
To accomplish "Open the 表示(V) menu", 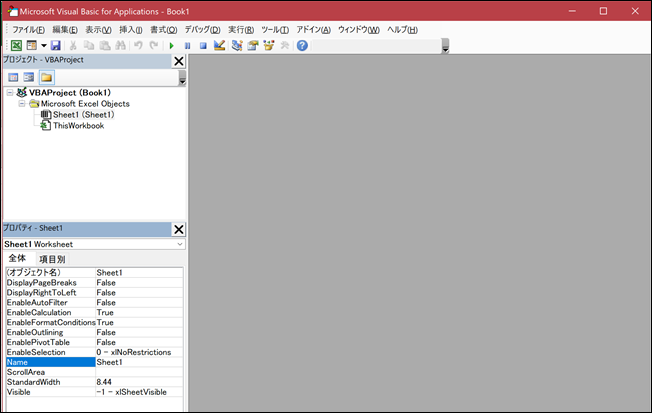I will pos(99,30).
